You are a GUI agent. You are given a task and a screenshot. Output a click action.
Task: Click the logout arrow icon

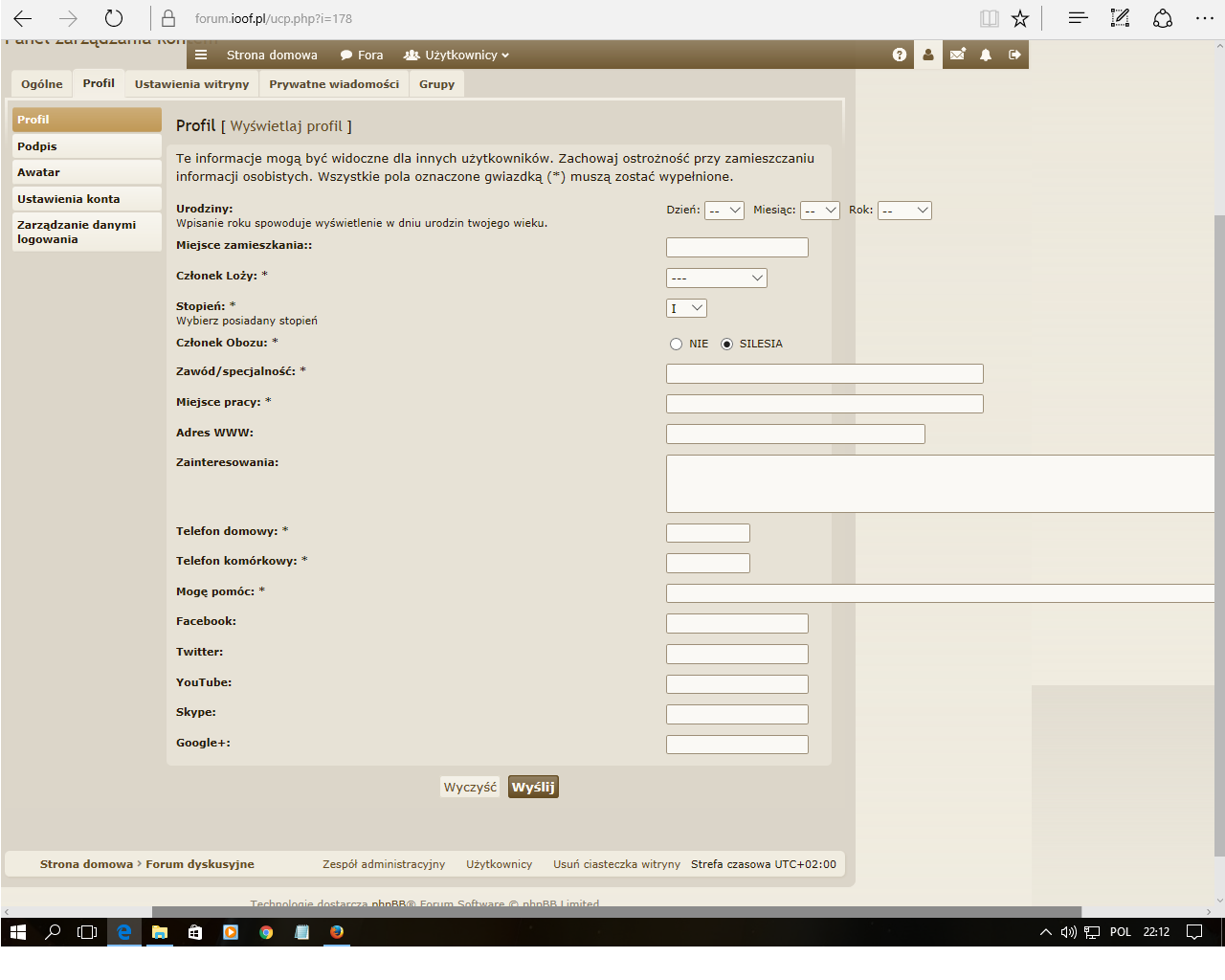1014,55
